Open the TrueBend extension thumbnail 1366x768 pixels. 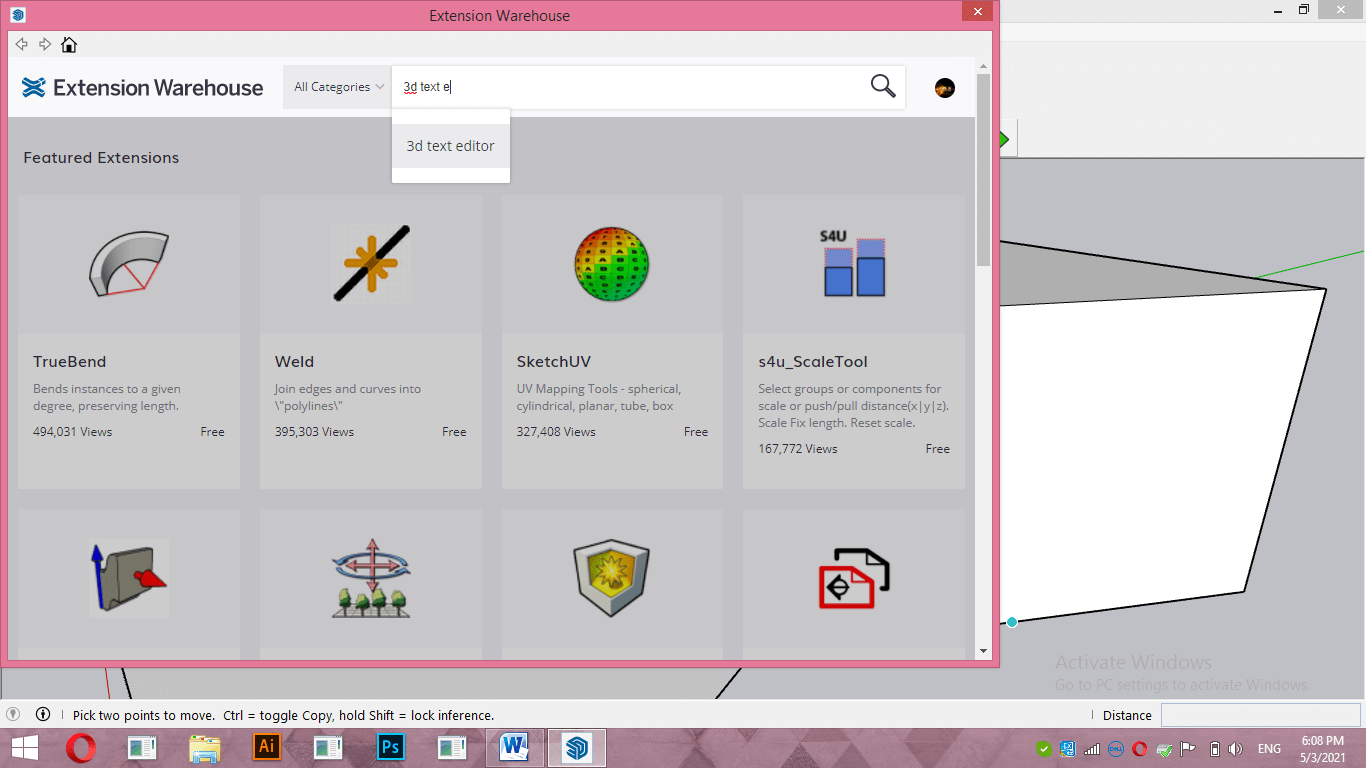point(129,265)
